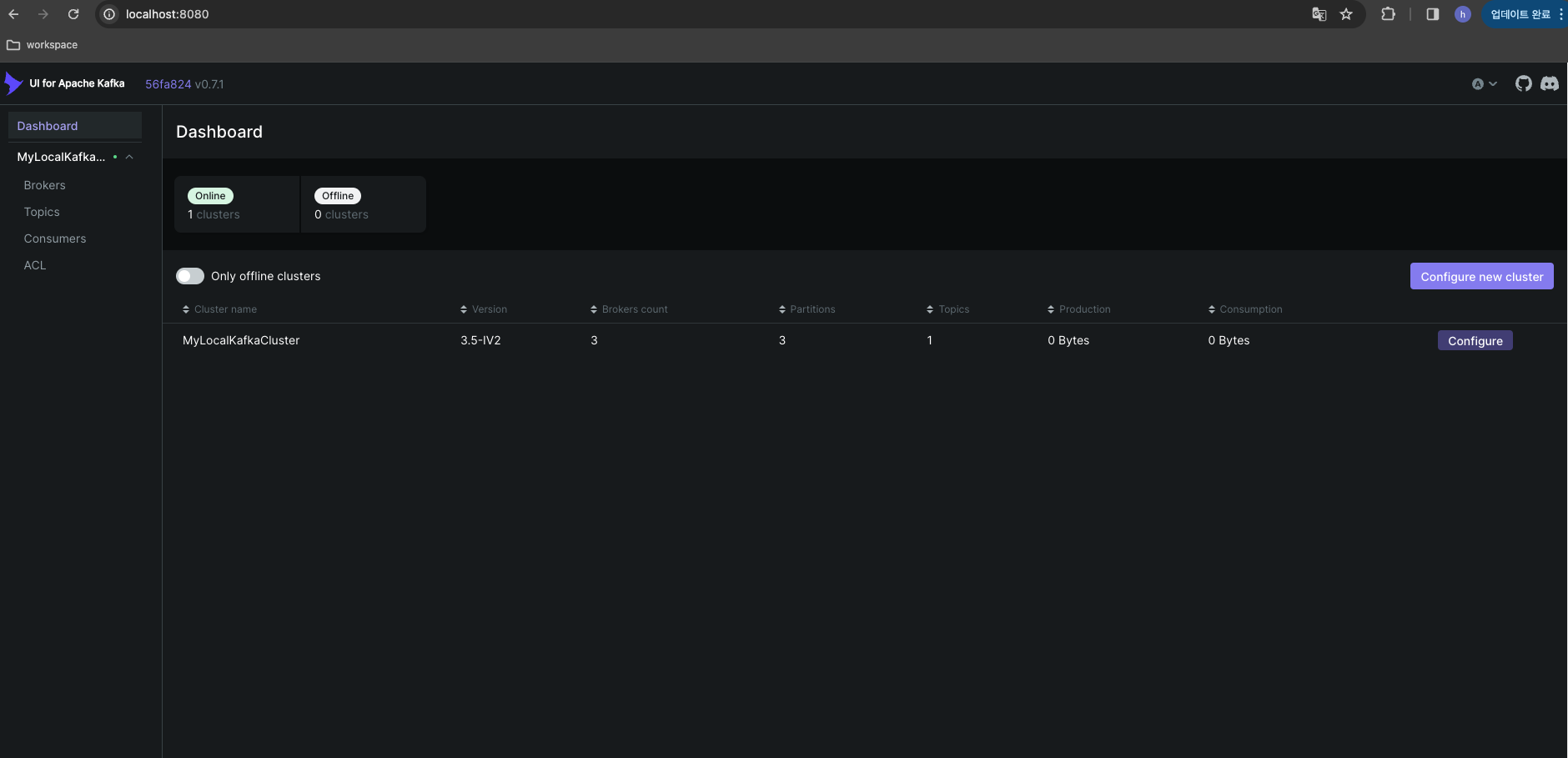Sort by Version column

pyautogui.click(x=484, y=309)
